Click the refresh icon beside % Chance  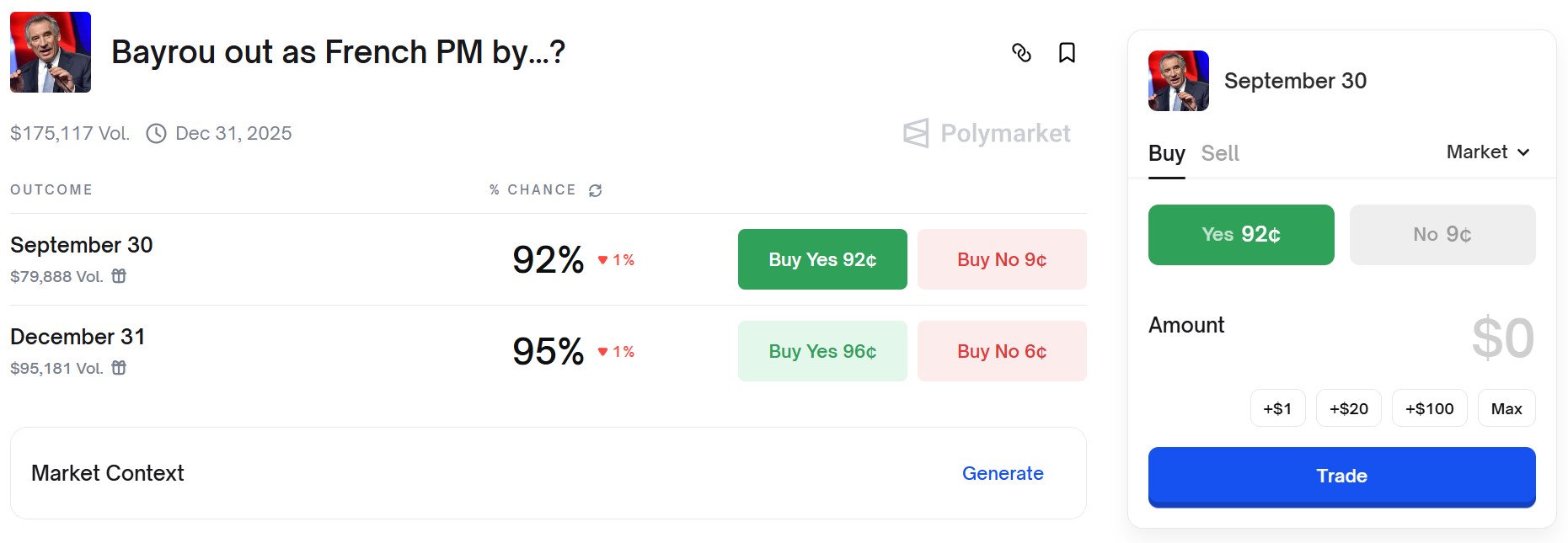tap(596, 191)
